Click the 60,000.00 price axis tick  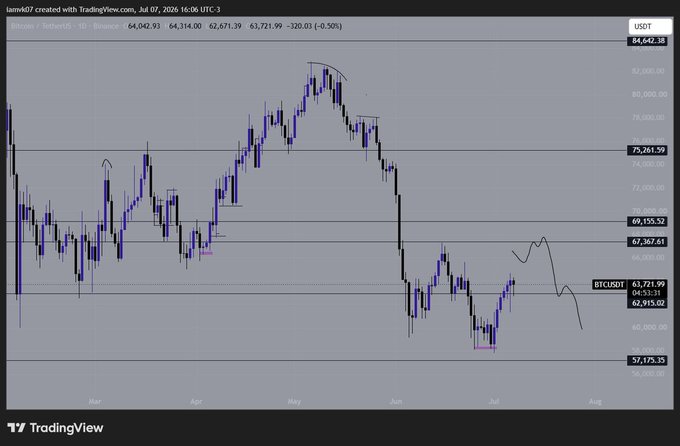tap(648, 327)
